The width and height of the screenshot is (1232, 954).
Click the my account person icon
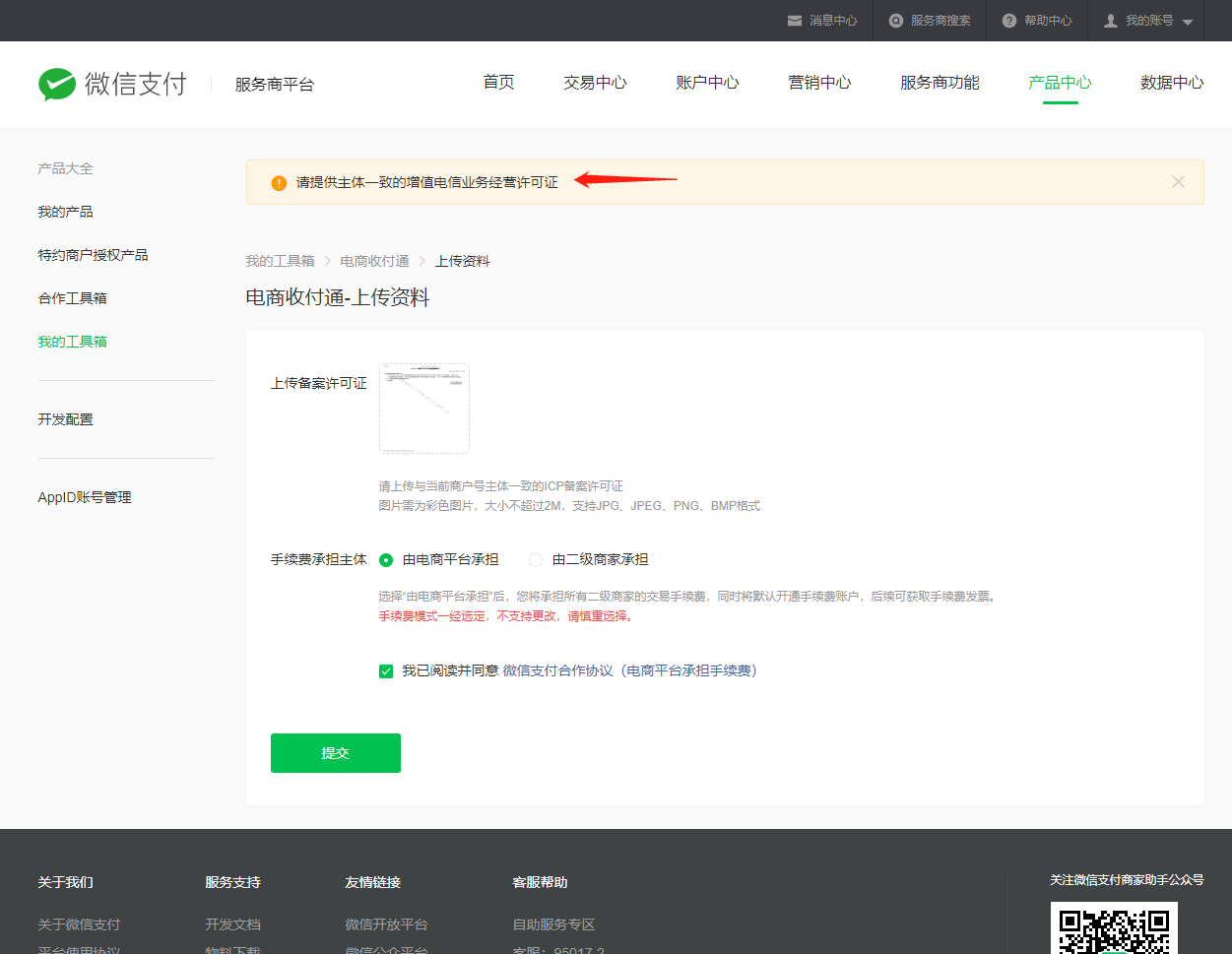point(1111,21)
